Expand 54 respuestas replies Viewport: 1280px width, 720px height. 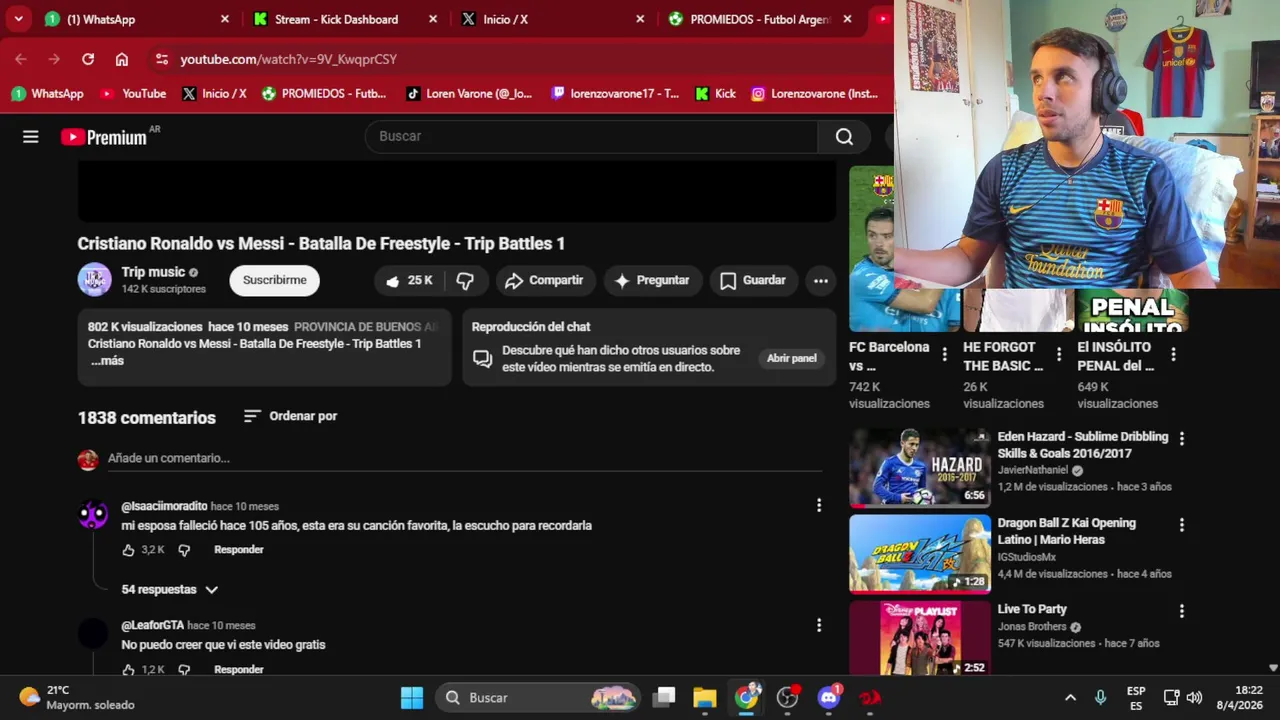[x=170, y=590]
